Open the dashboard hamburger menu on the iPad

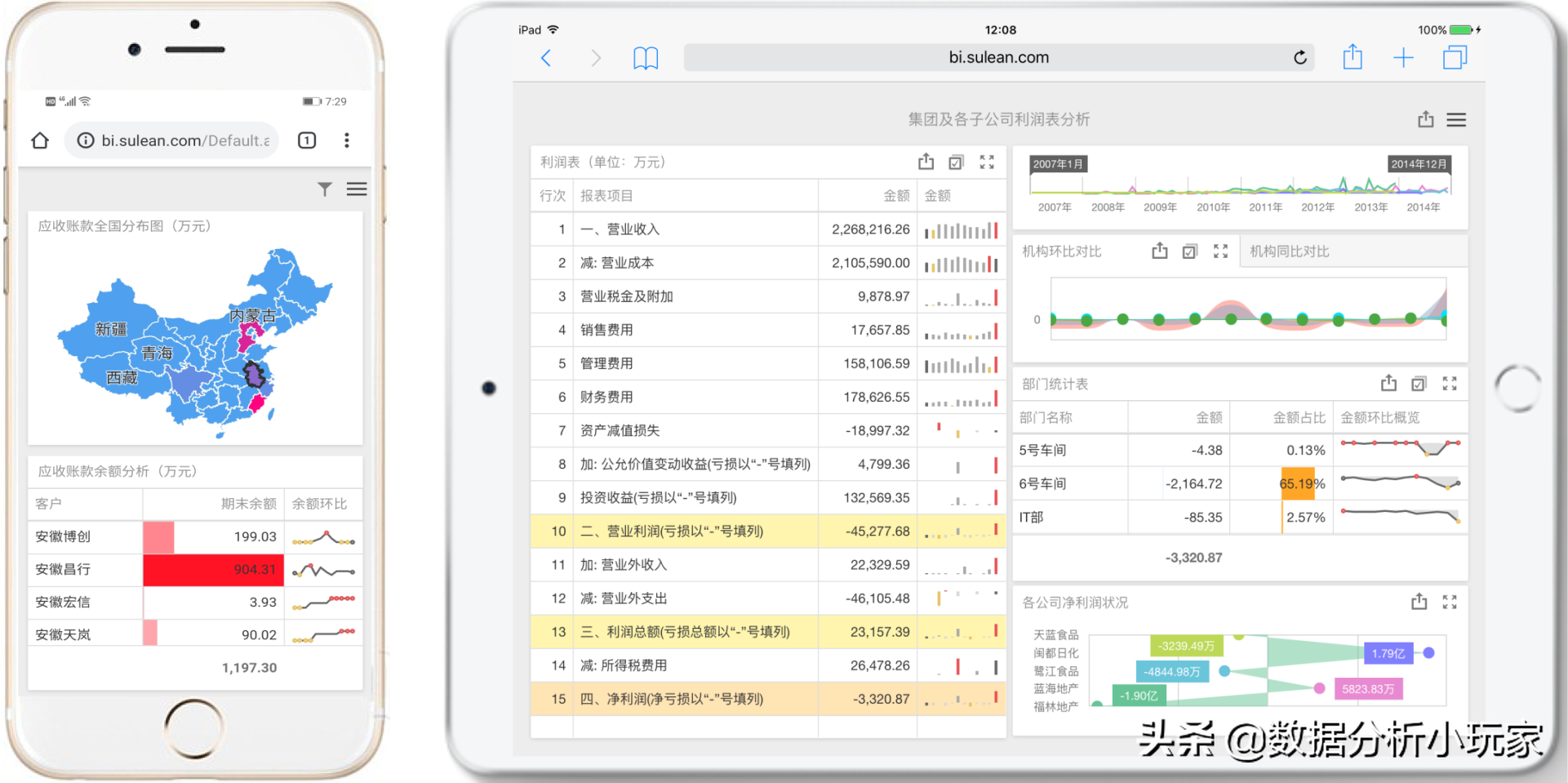[x=1456, y=119]
